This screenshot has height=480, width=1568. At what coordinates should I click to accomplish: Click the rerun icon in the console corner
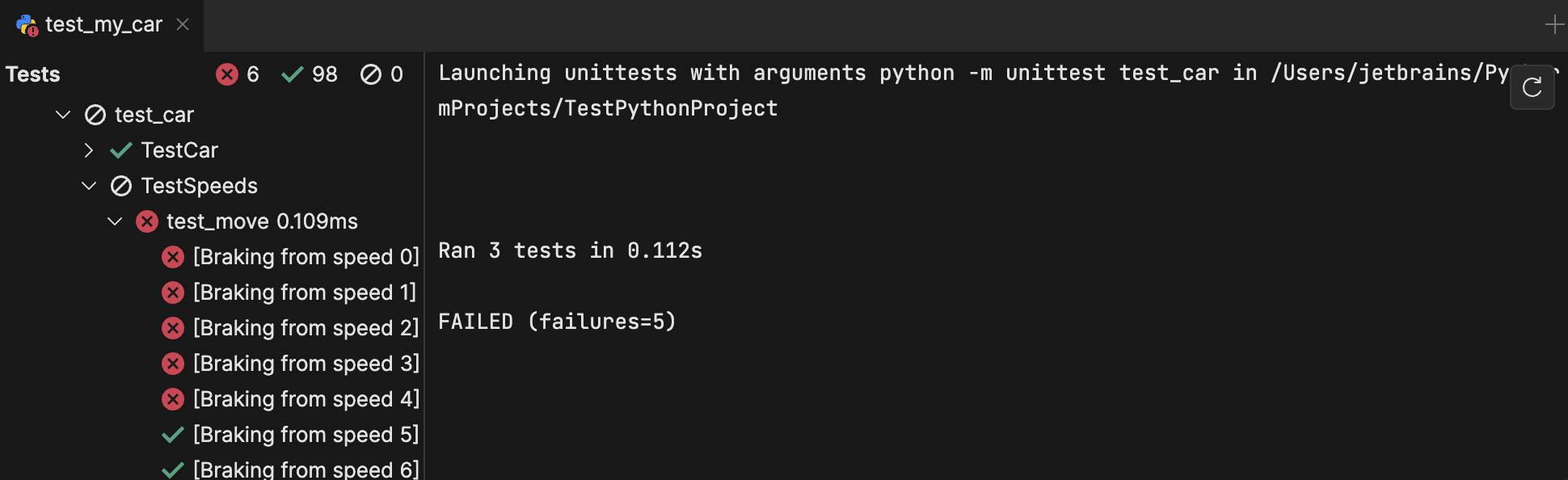[1532, 87]
